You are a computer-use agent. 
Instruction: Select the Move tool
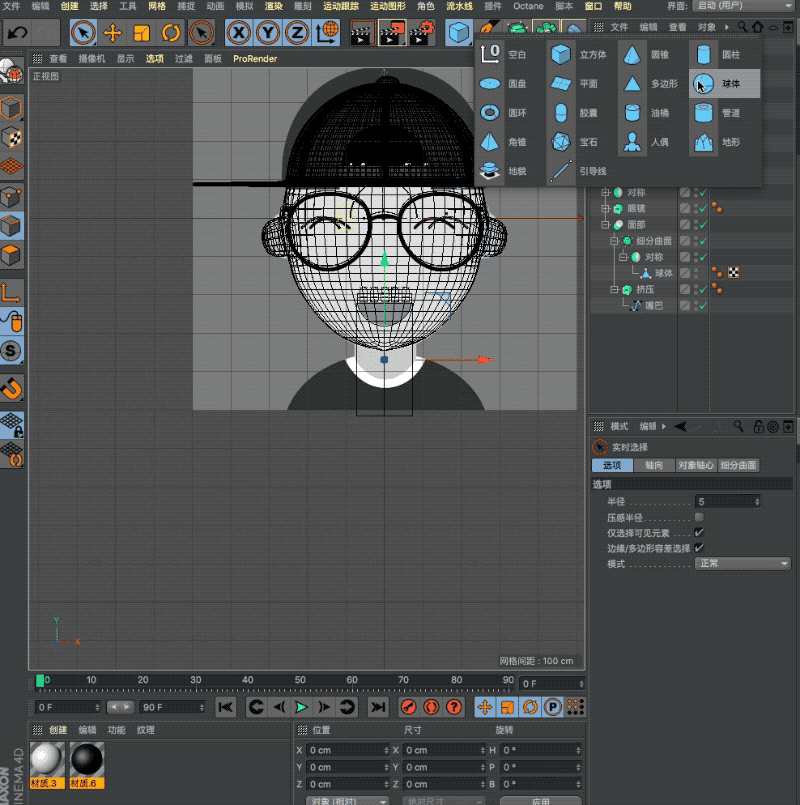[x=112, y=33]
